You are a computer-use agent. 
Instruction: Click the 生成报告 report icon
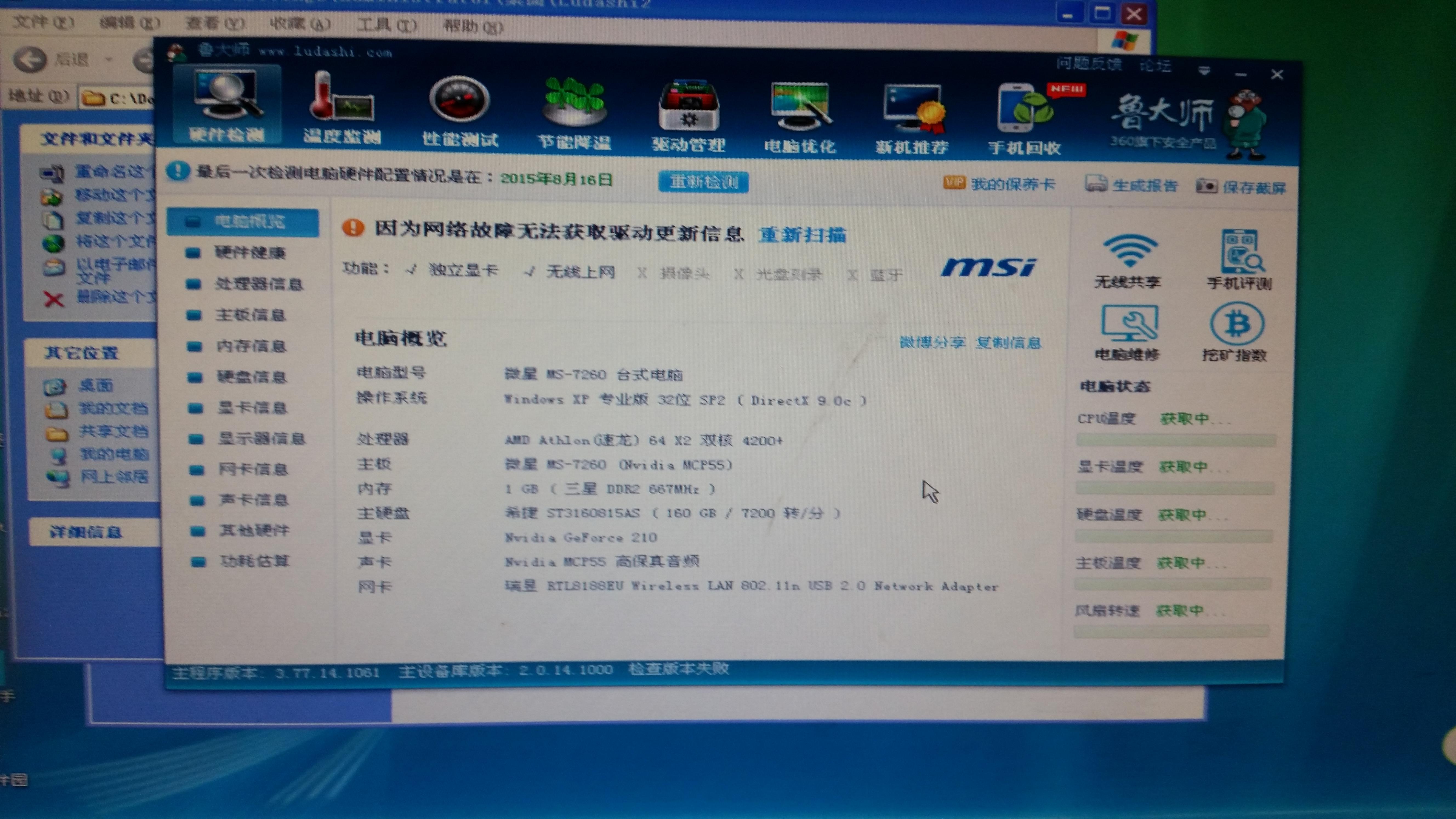coord(1095,184)
